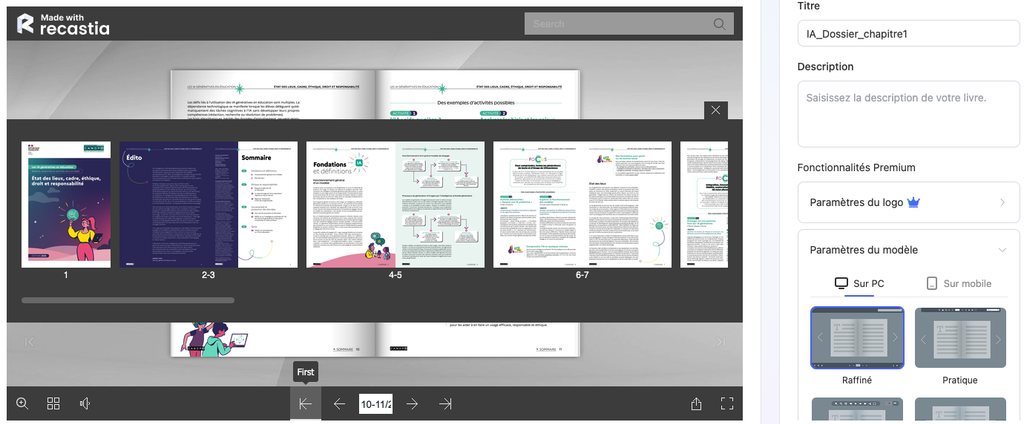Click the Recastia logo

63,24
